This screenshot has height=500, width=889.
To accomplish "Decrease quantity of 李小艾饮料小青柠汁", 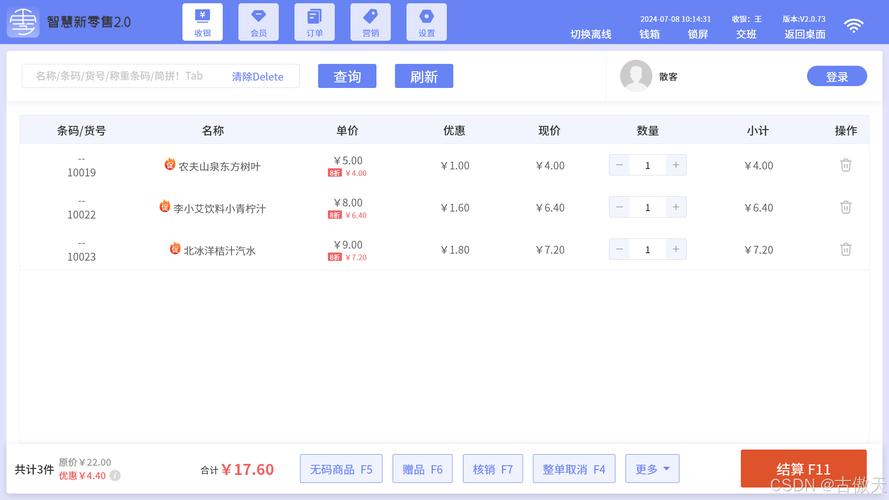I will click(x=619, y=207).
